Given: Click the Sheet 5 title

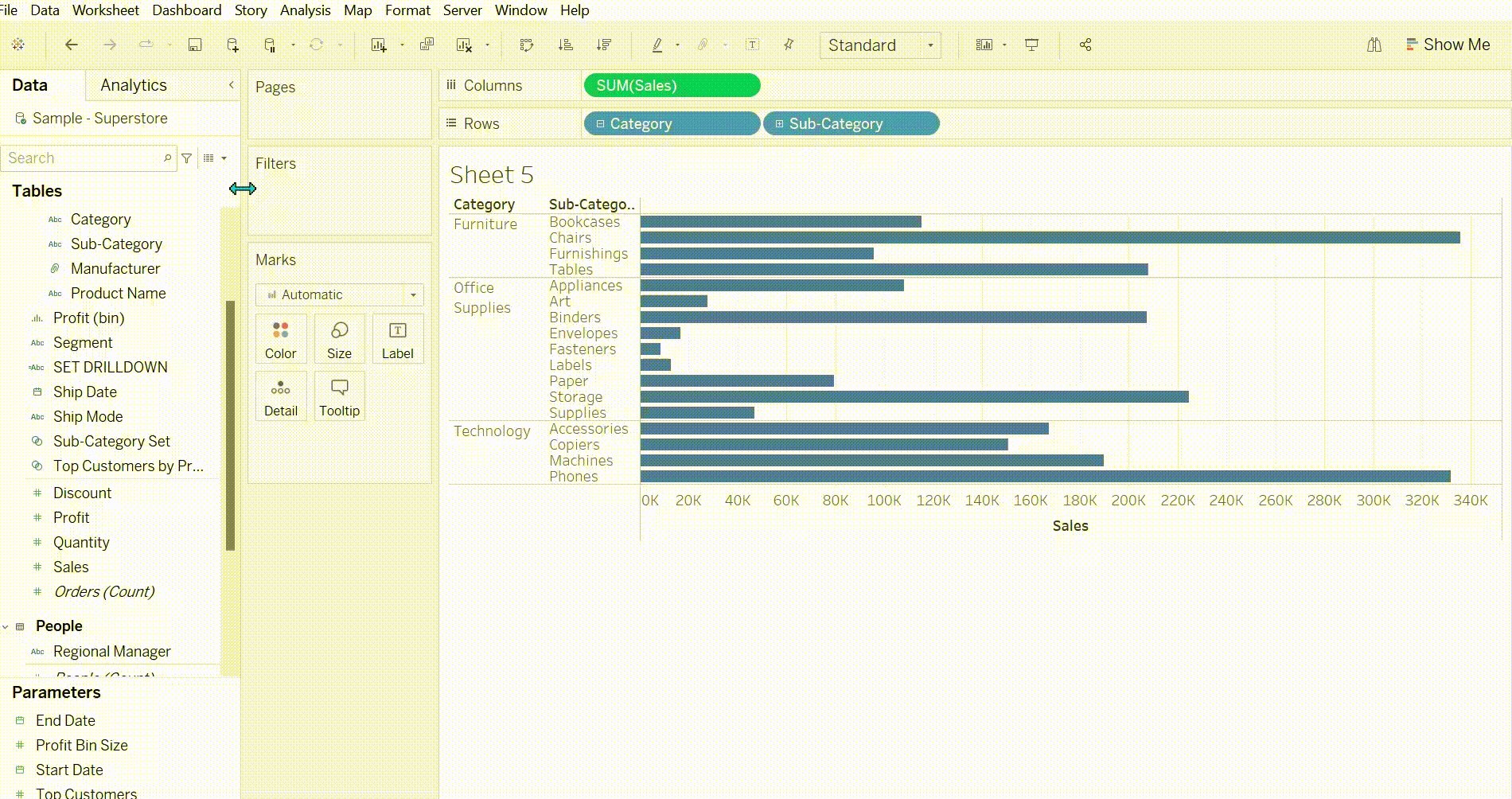Looking at the screenshot, I should (x=491, y=175).
